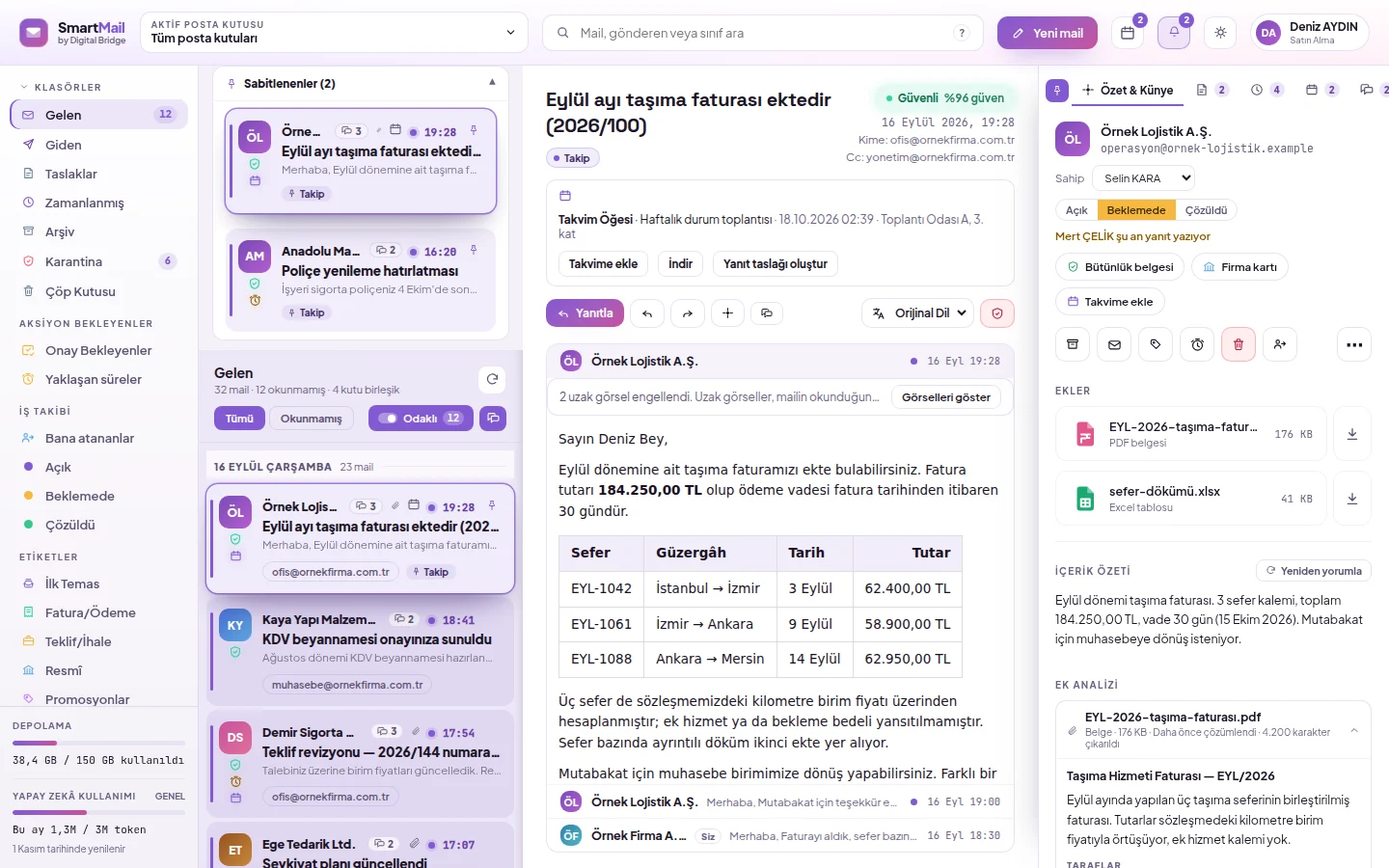Click the Depolama usage bar

(x=98, y=744)
